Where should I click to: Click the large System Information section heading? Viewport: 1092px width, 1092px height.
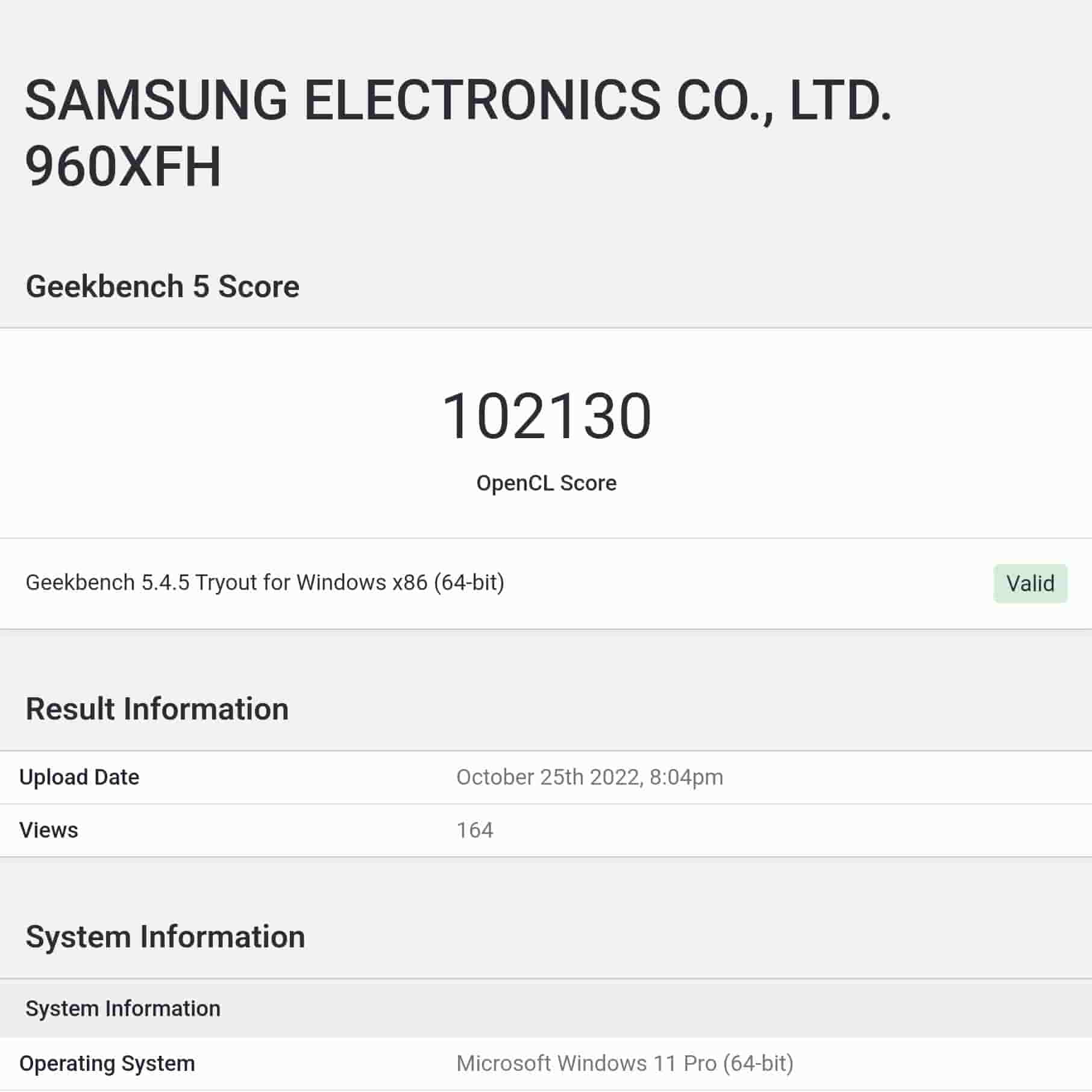pos(165,937)
